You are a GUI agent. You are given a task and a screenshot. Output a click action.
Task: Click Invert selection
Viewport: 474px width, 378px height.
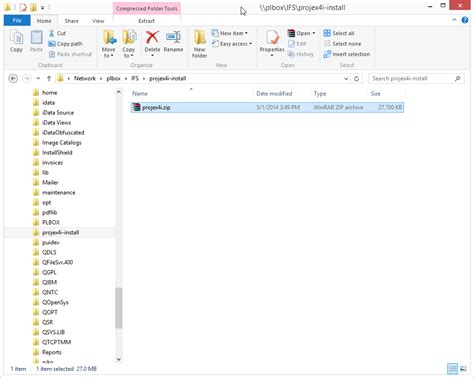pos(347,54)
